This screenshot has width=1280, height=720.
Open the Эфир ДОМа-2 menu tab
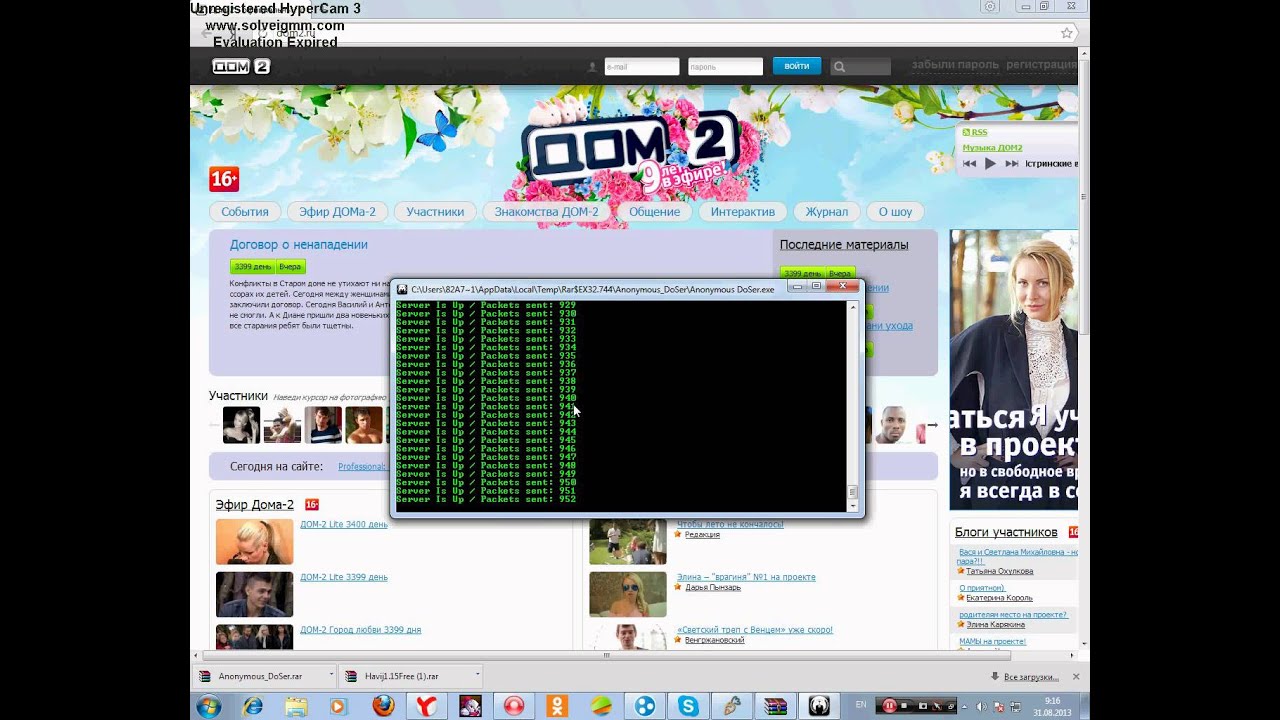pos(337,212)
